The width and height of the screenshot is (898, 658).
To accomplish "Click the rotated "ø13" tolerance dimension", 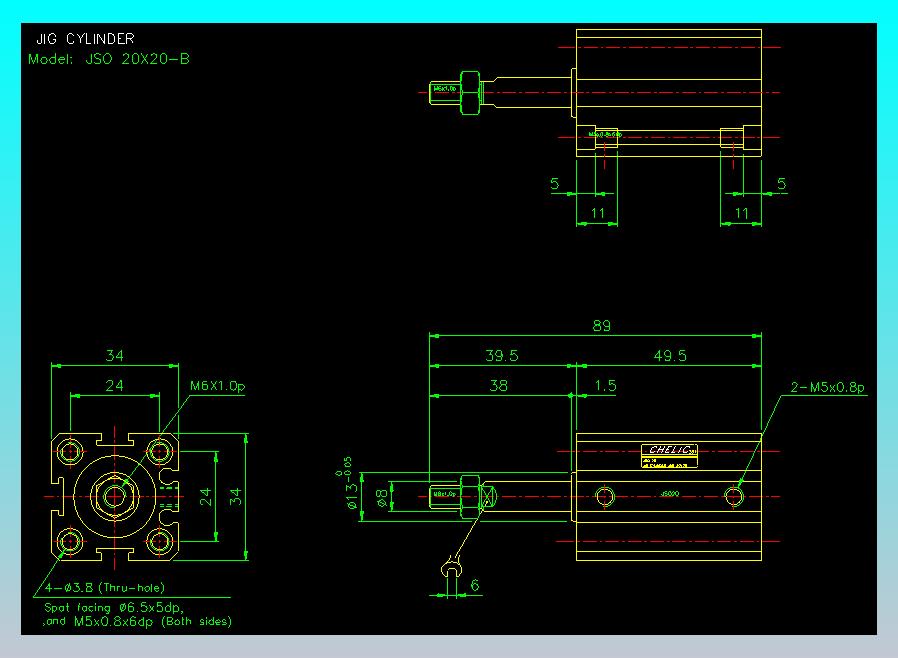I will coord(348,484).
